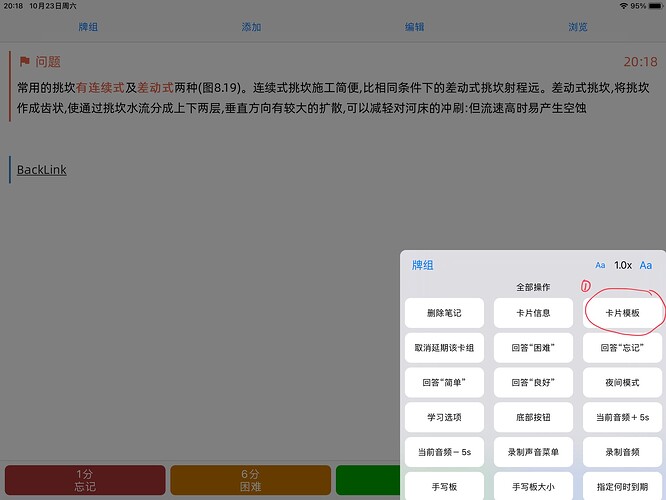The height and width of the screenshot is (500, 666).
Task: Click the status bar date 10月23日周六
Action: [x=53, y=6]
